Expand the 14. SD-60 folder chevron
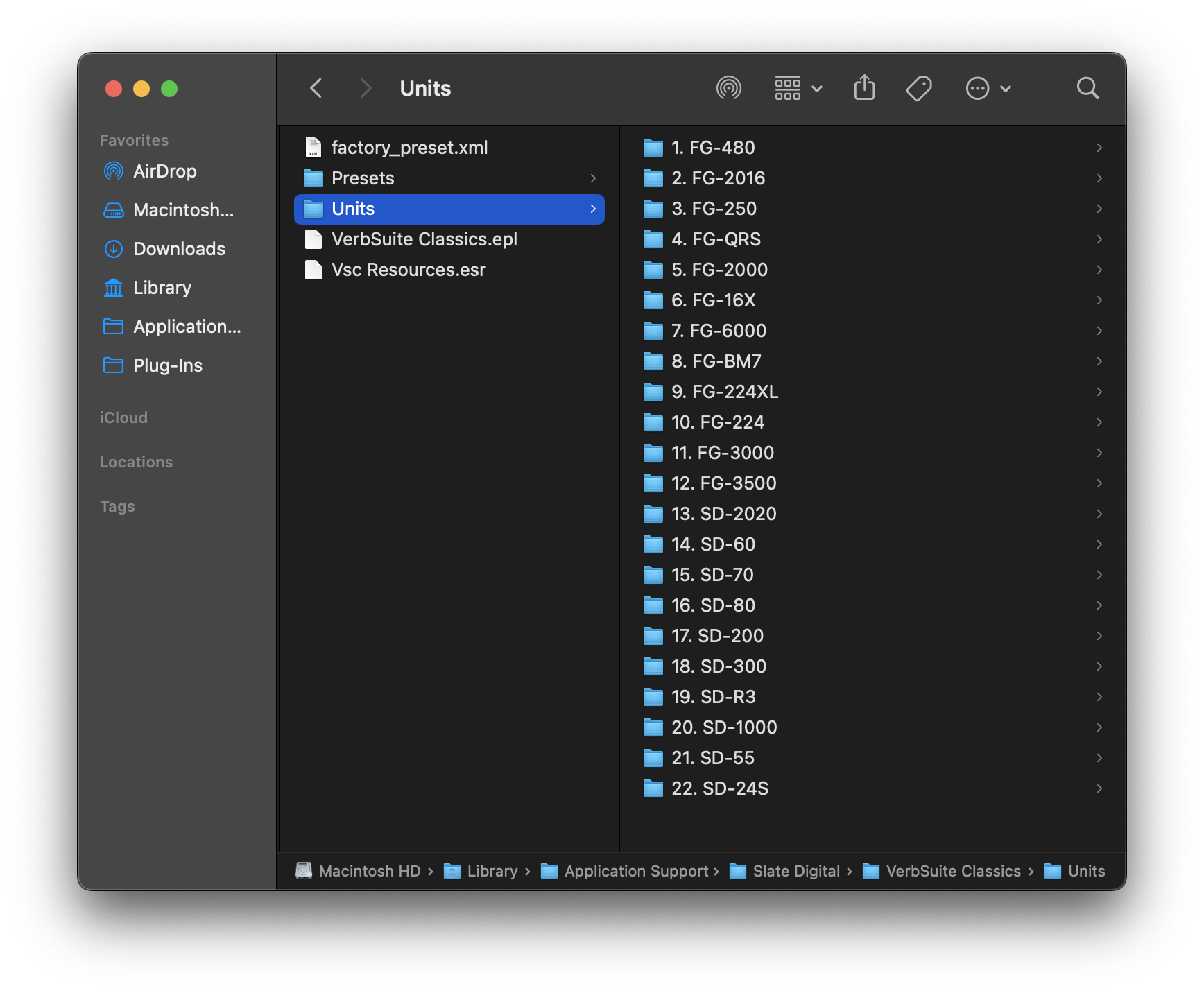1204x993 pixels. [x=1099, y=544]
